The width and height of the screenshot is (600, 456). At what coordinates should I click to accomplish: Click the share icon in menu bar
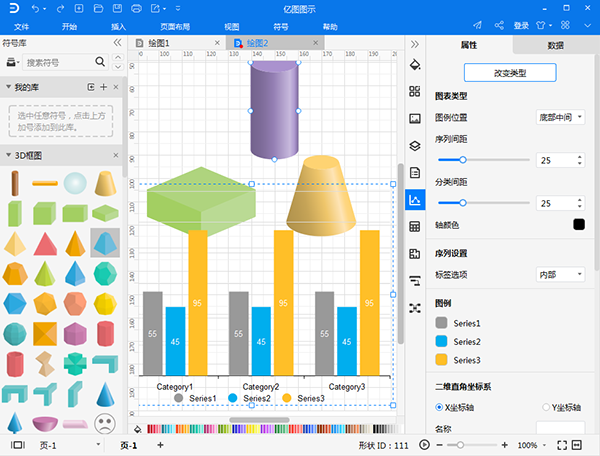point(499,25)
